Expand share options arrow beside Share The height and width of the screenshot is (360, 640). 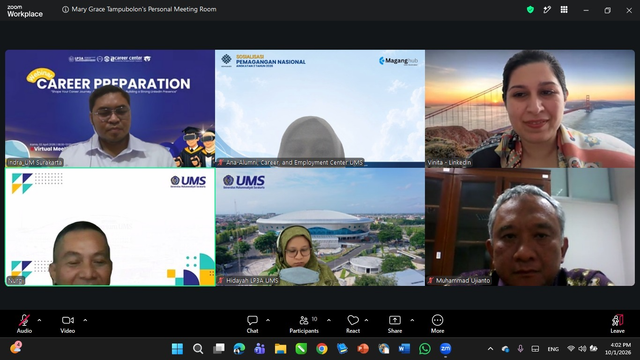tap(412, 320)
